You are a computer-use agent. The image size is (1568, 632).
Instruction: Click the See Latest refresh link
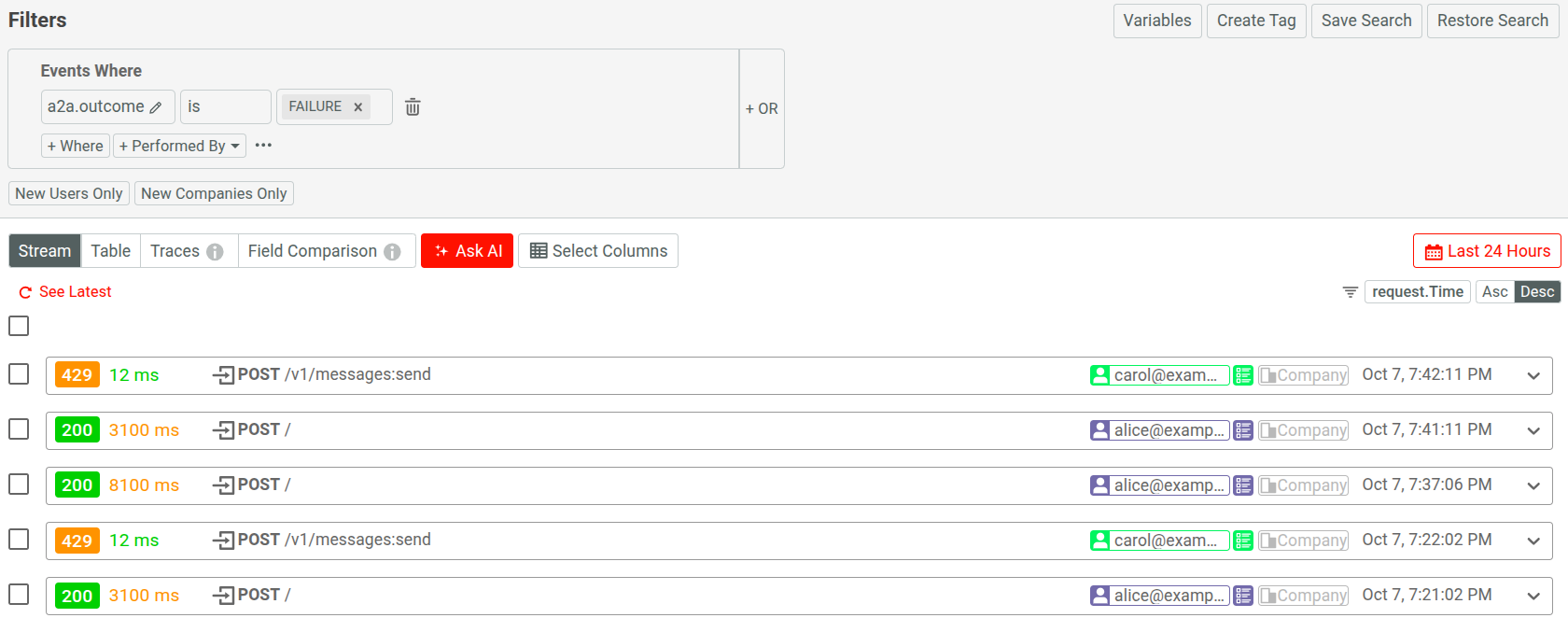coord(65,292)
